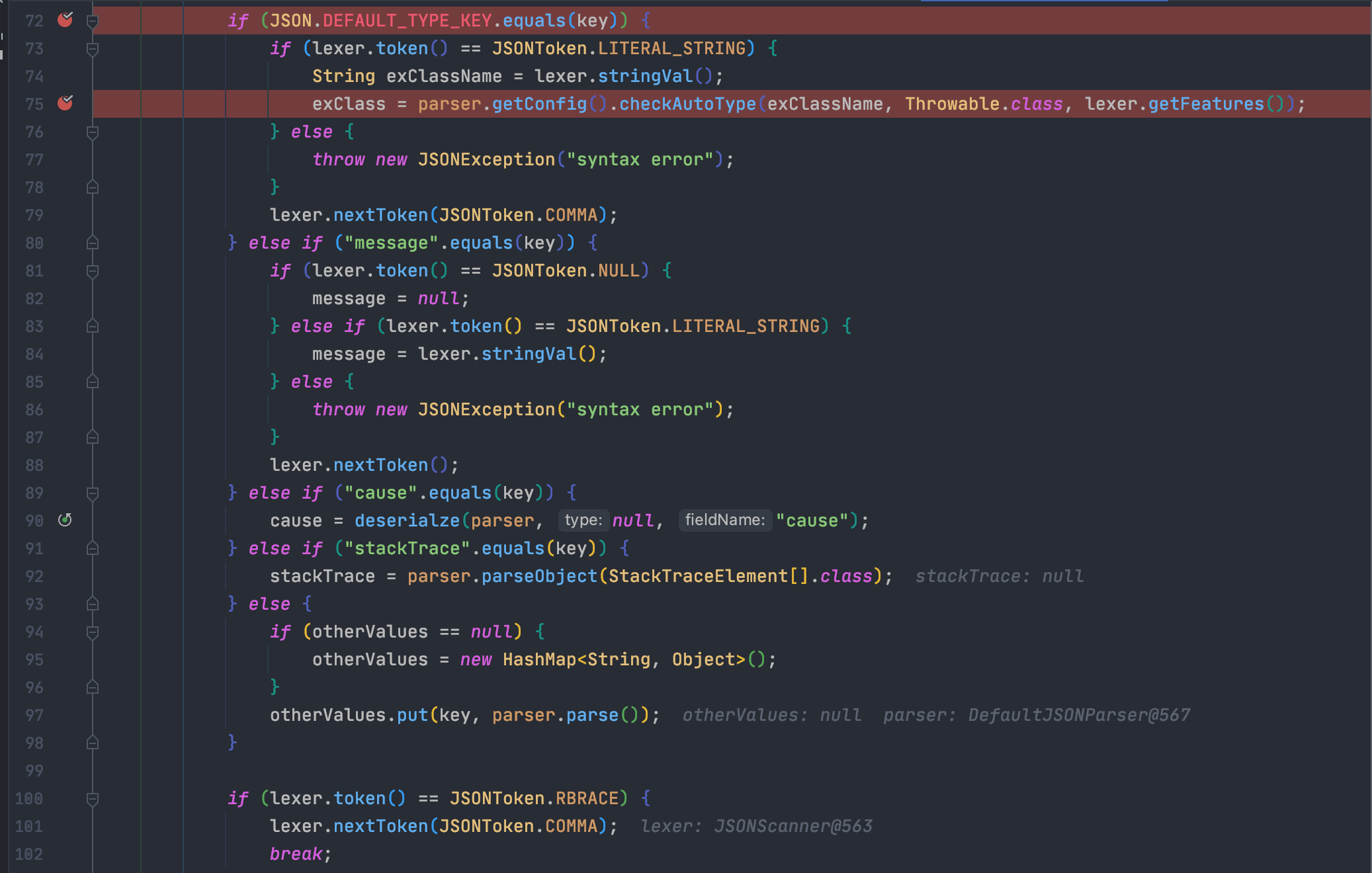Toggle the breakpoint on line 72
The height and width of the screenshot is (873, 1372).
(65, 20)
